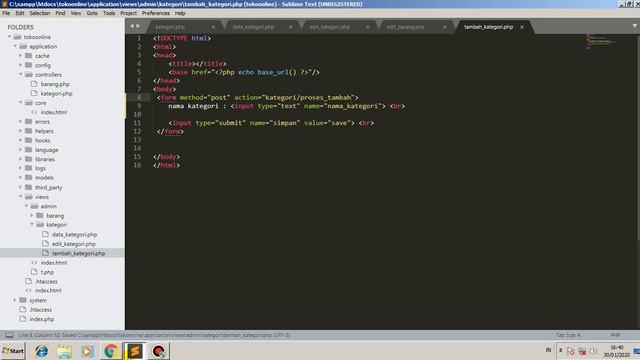The height and width of the screenshot is (360, 640).
Task: Open index.php in the sidebar
Action: (42, 319)
